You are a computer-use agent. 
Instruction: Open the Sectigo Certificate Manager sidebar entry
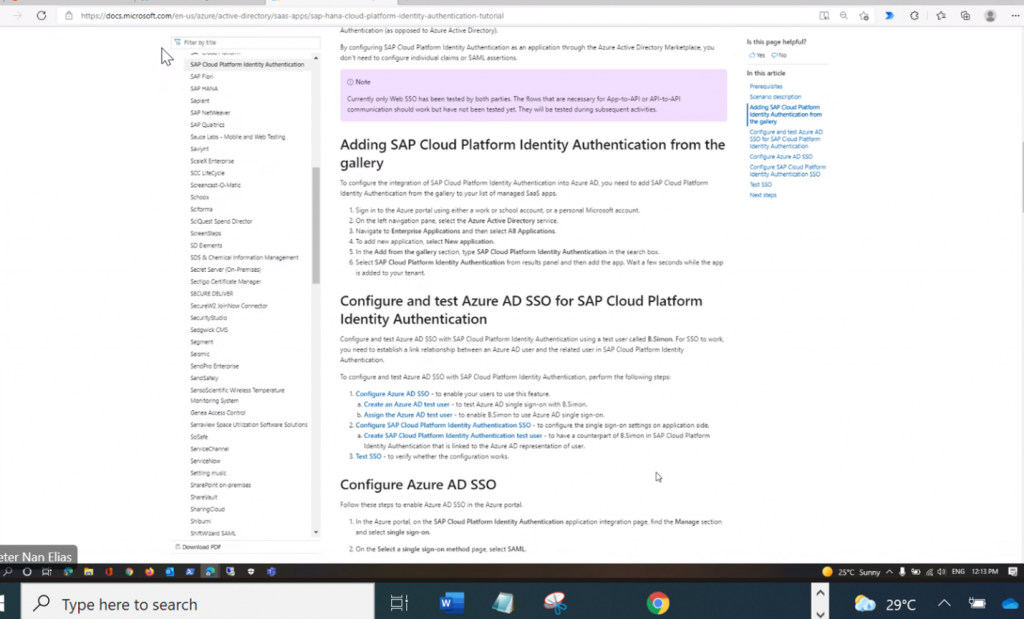(x=225, y=282)
